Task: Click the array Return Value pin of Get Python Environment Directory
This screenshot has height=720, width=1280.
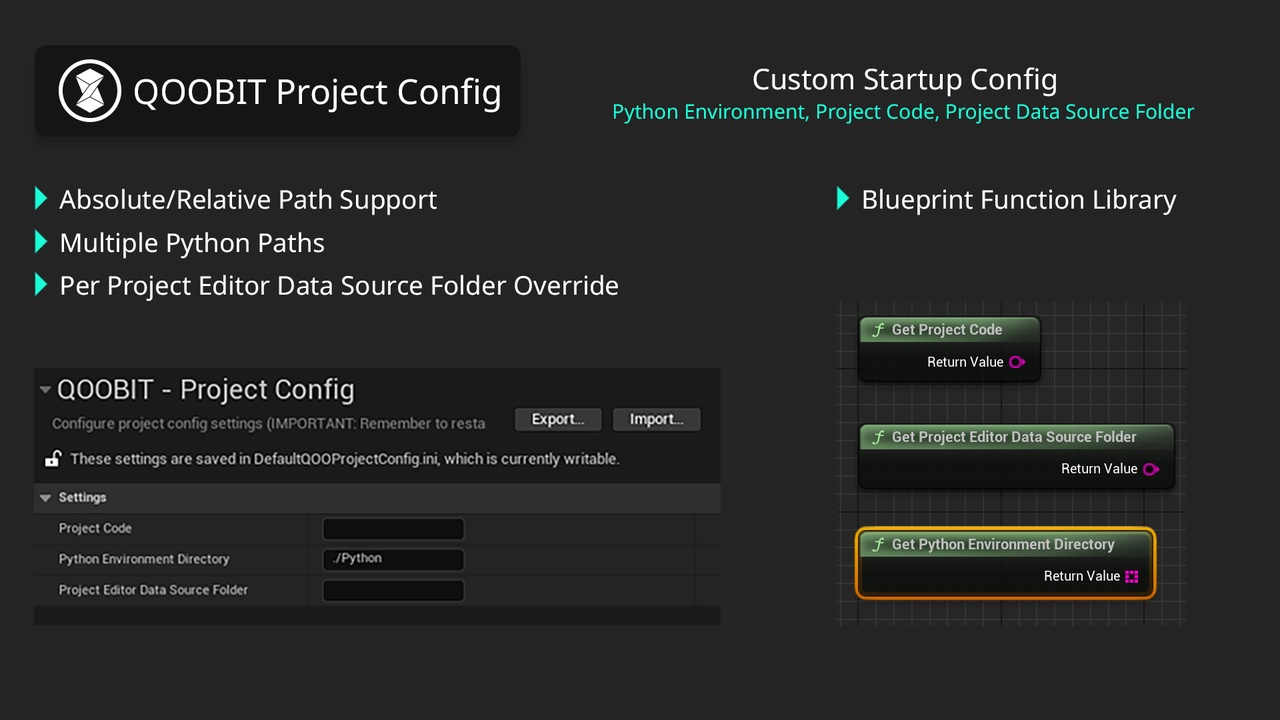Action: pos(1132,577)
